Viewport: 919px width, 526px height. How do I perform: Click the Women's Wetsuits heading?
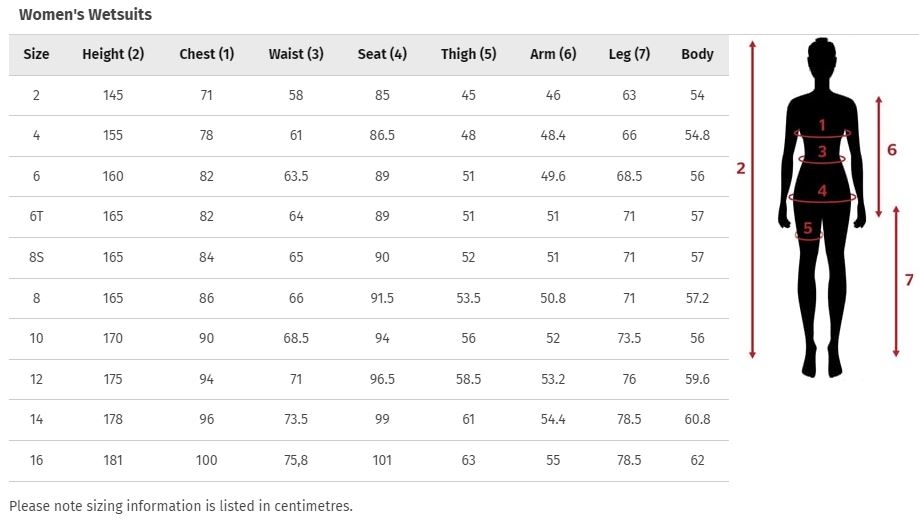[86, 15]
